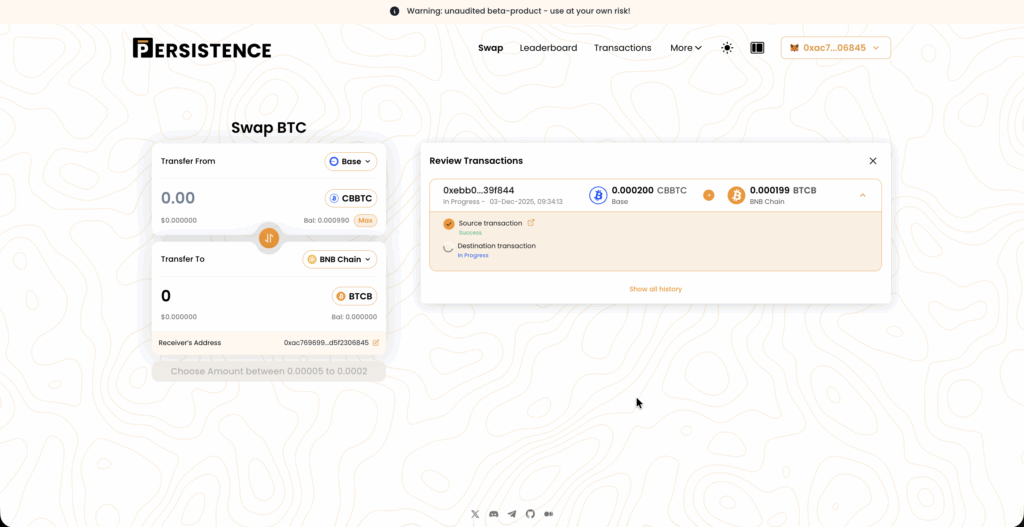Open the Base source chain dropdown
Image resolution: width=1024 pixels, height=527 pixels.
(x=350, y=161)
